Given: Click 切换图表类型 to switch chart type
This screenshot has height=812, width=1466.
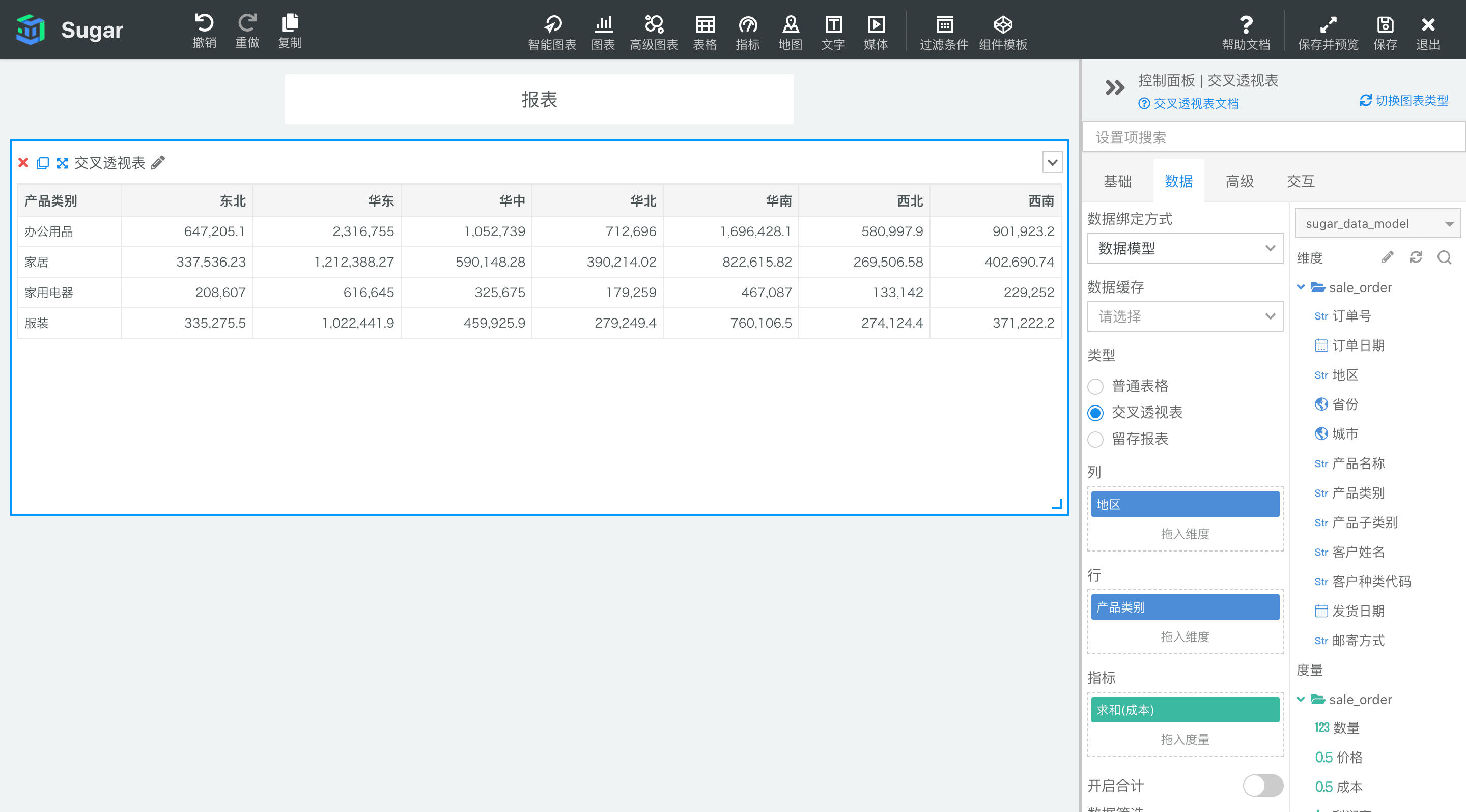Looking at the screenshot, I should pyautogui.click(x=1403, y=101).
